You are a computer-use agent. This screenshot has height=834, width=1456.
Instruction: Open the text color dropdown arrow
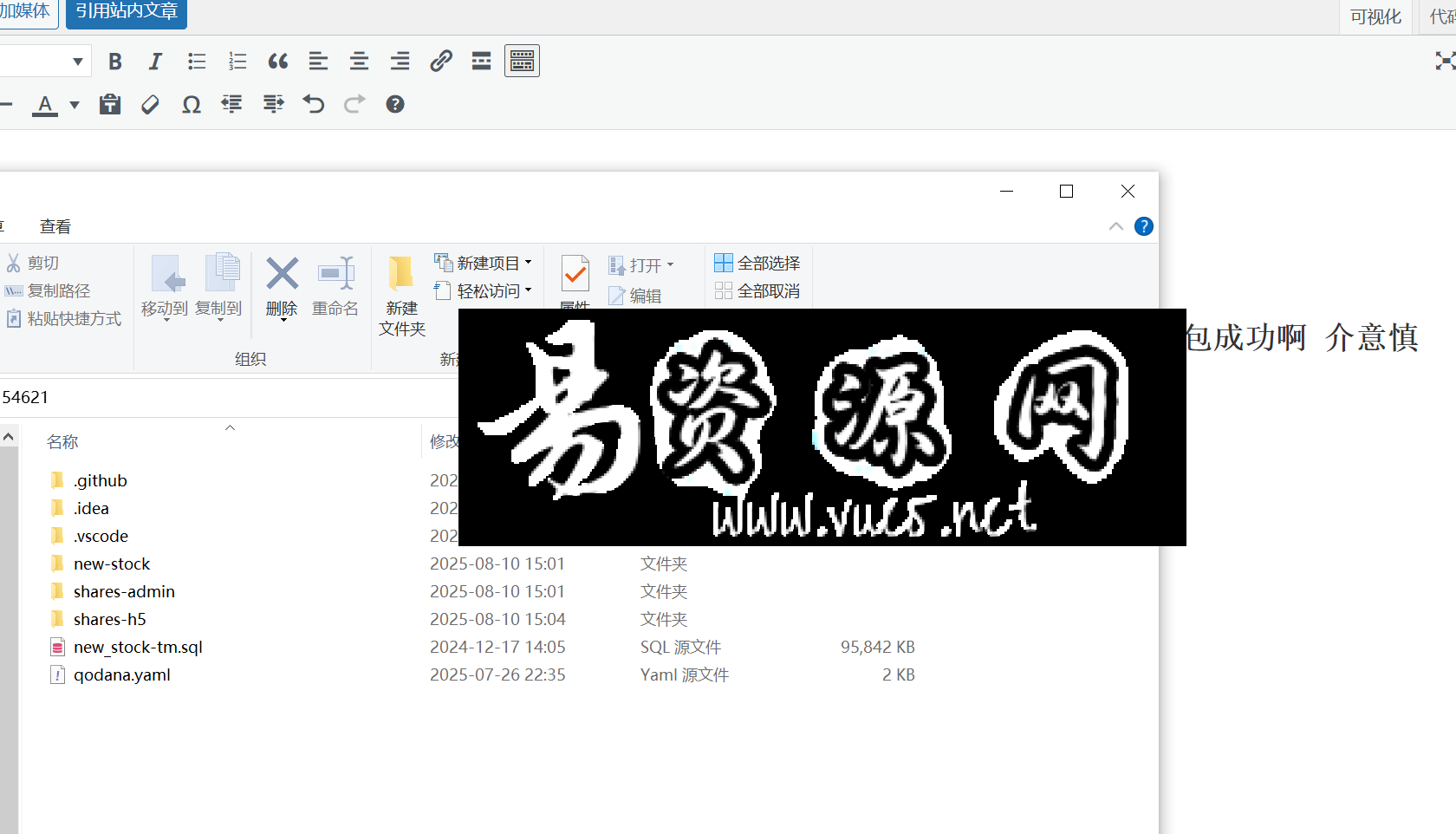(x=75, y=105)
